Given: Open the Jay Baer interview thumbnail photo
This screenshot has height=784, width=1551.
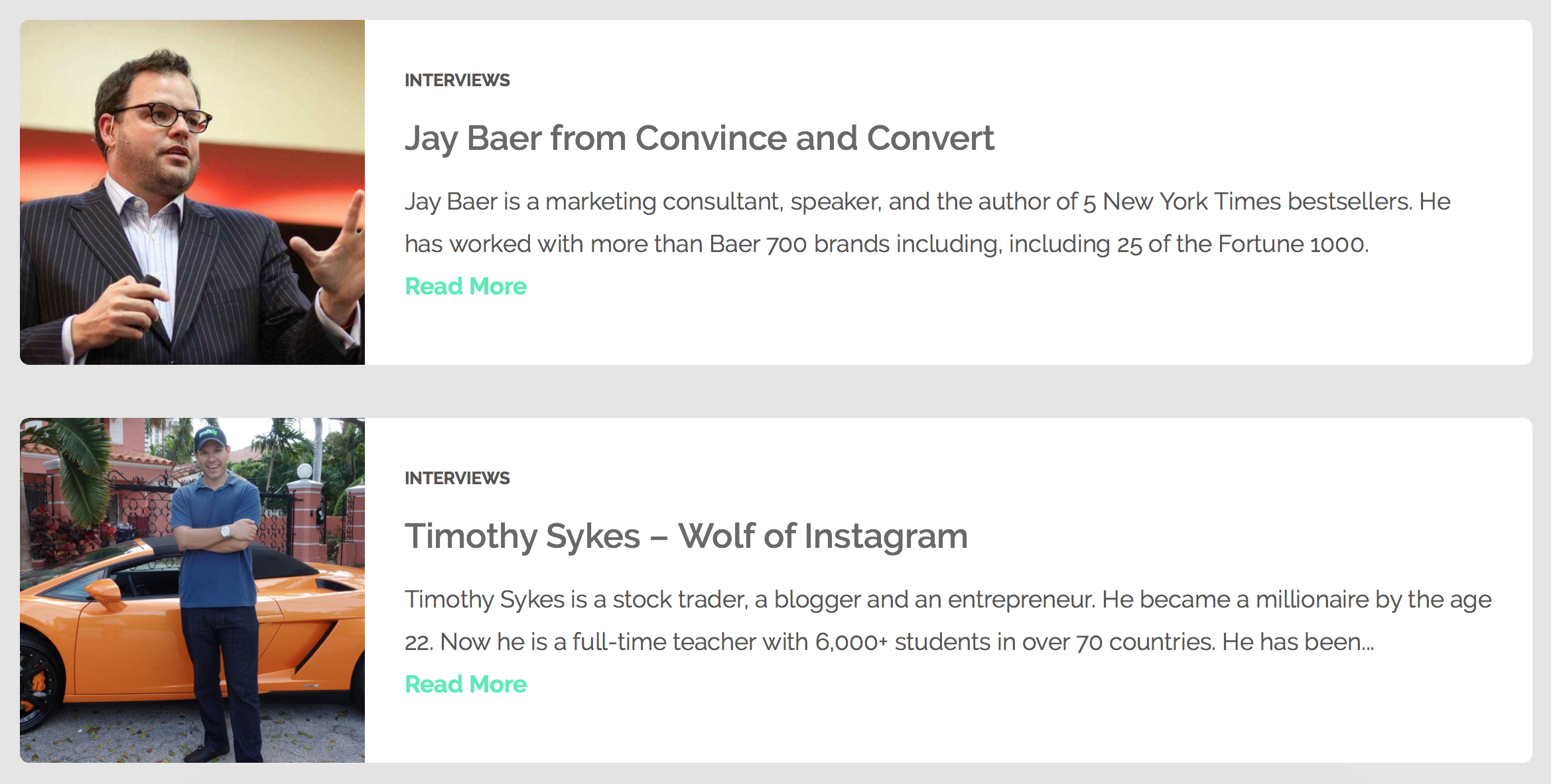Looking at the screenshot, I should (x=192, y=192).
